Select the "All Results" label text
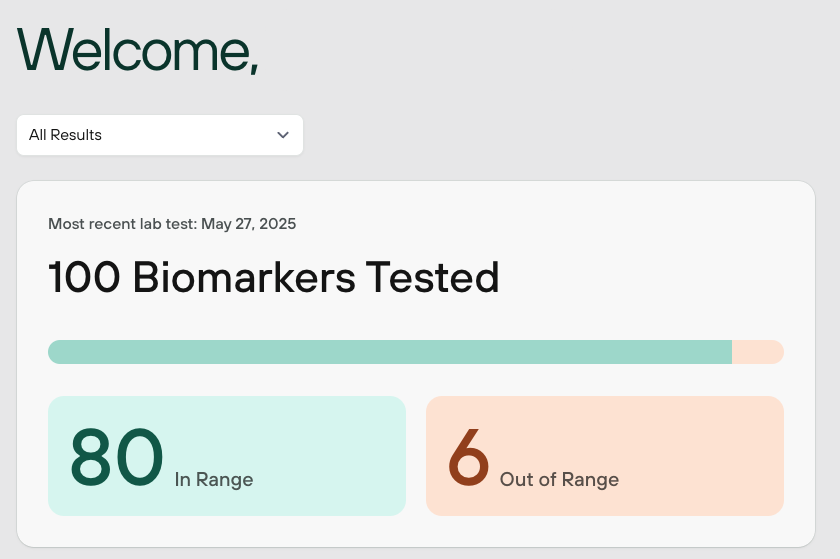840x559 pixels. (x=65, y=135)
